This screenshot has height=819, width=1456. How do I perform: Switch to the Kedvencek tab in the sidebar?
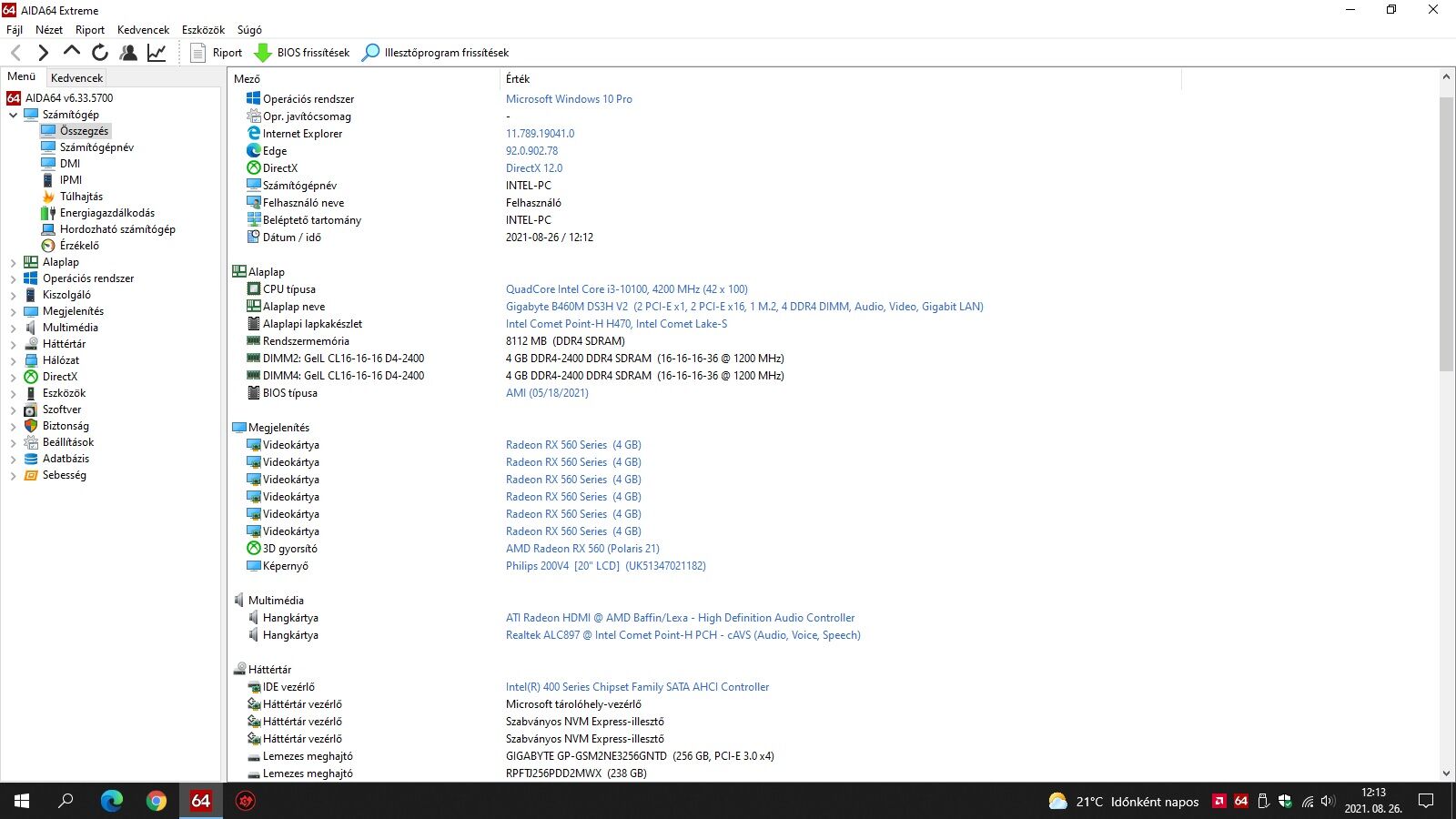(77, 78)
